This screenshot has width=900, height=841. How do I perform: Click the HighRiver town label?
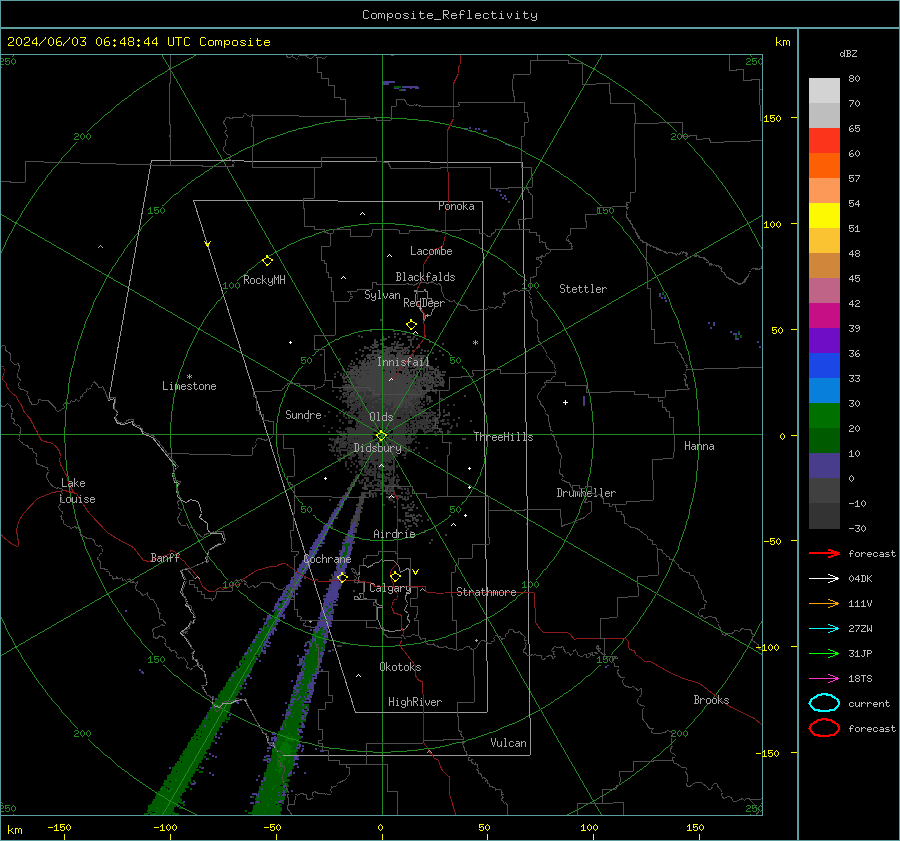[415, 702]
